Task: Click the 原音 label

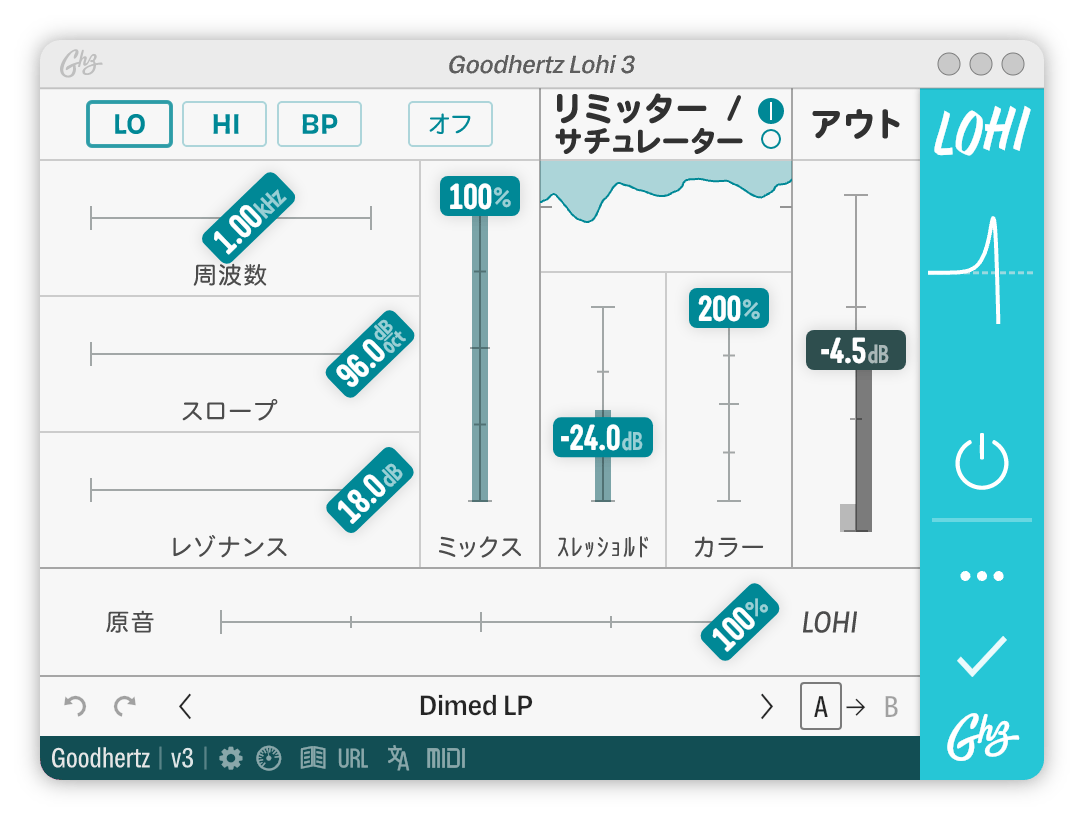Action: 129,622
